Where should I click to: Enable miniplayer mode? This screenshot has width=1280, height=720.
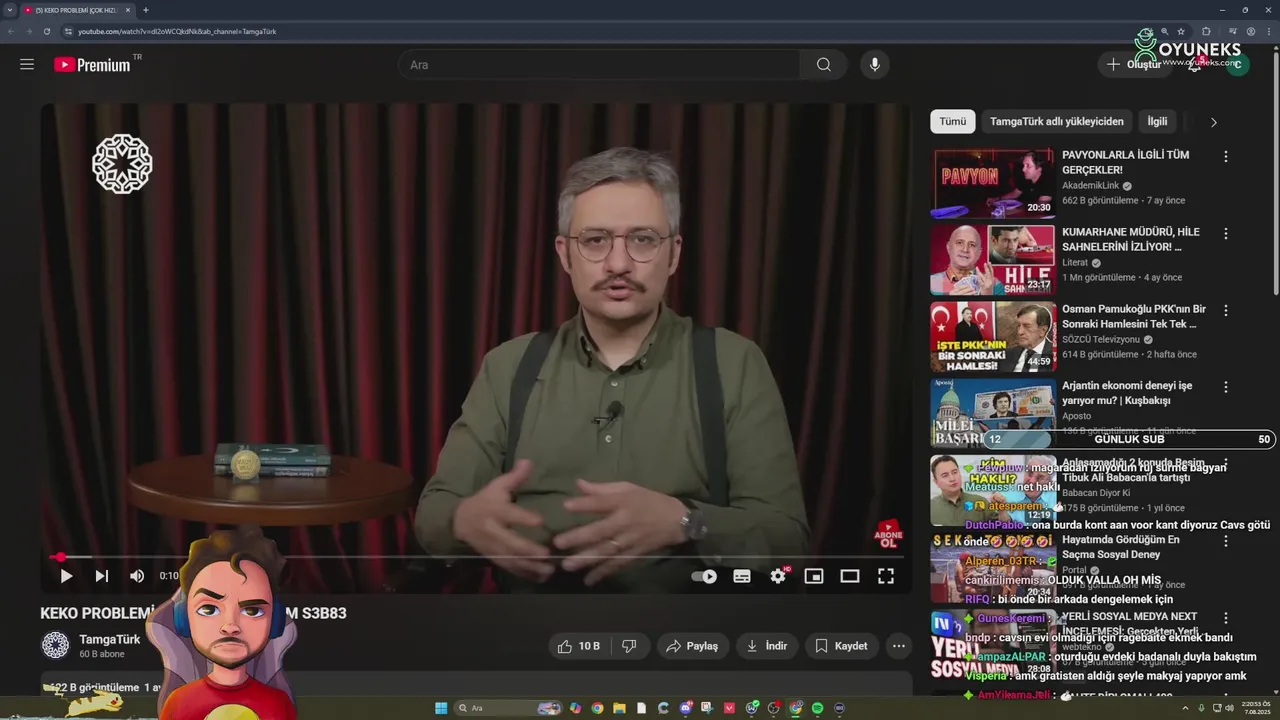(814, 576)
